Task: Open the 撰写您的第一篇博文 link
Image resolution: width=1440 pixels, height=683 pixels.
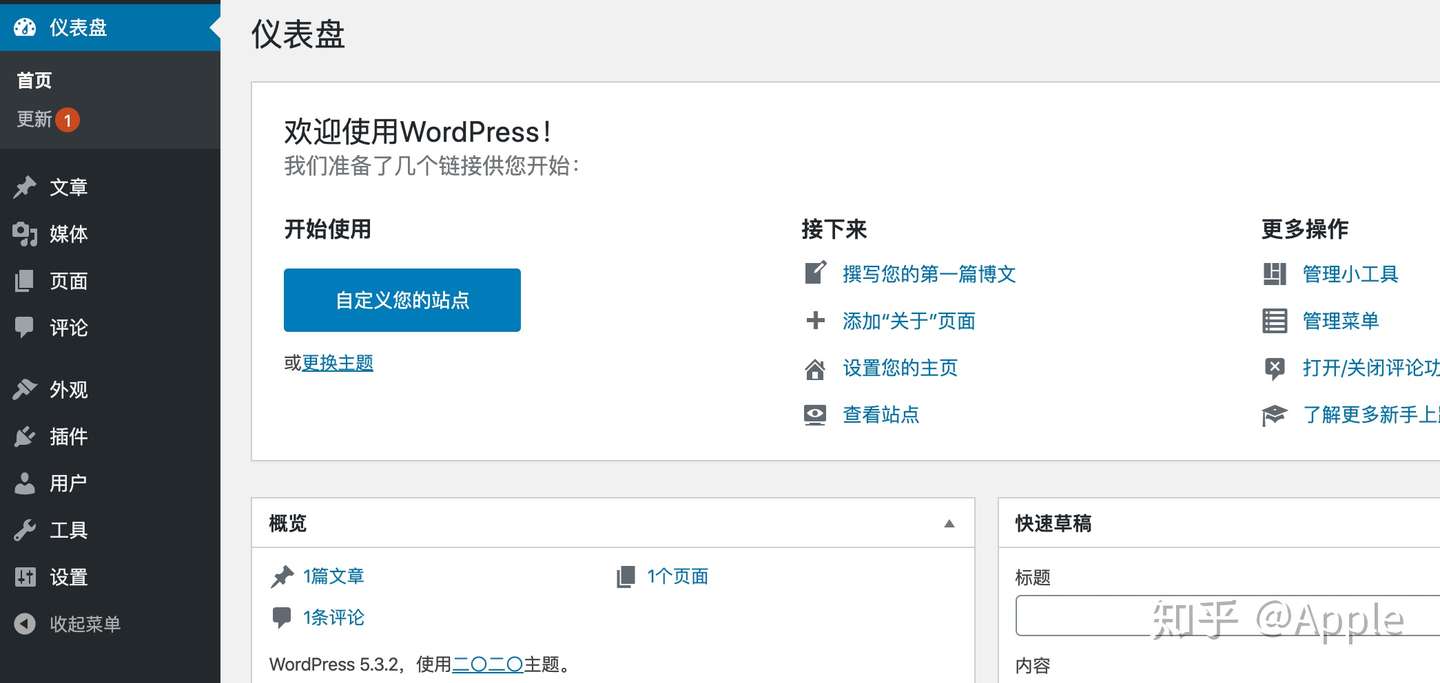Action: (929, 274)
